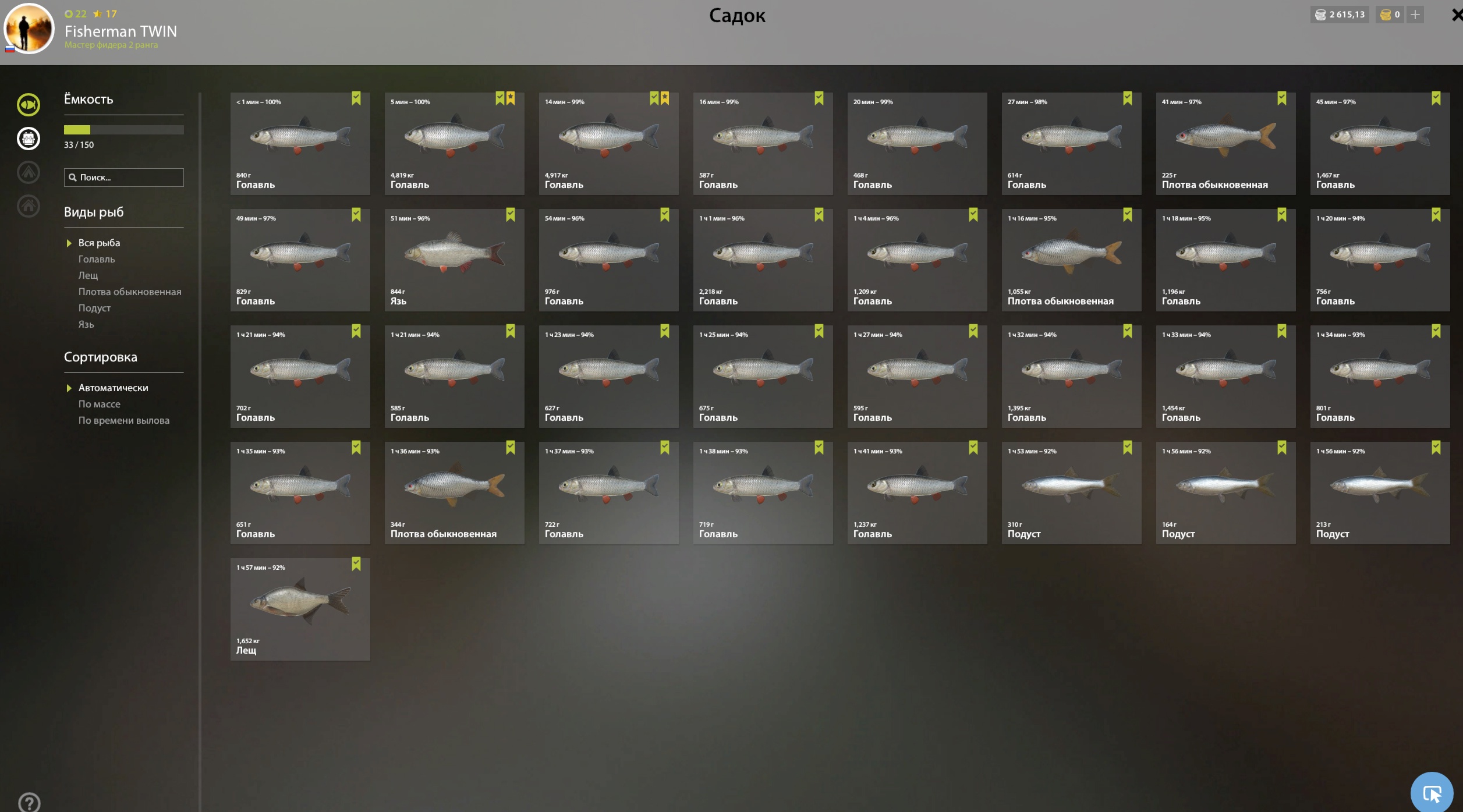The image size is (1463, 812).
Task: Sort by По времени вылова
Action: (124, 420)
